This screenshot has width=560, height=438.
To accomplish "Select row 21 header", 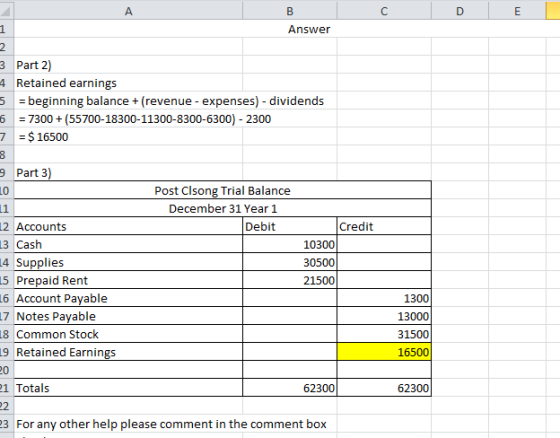I will pyautogui.click(x=6, y=388).
